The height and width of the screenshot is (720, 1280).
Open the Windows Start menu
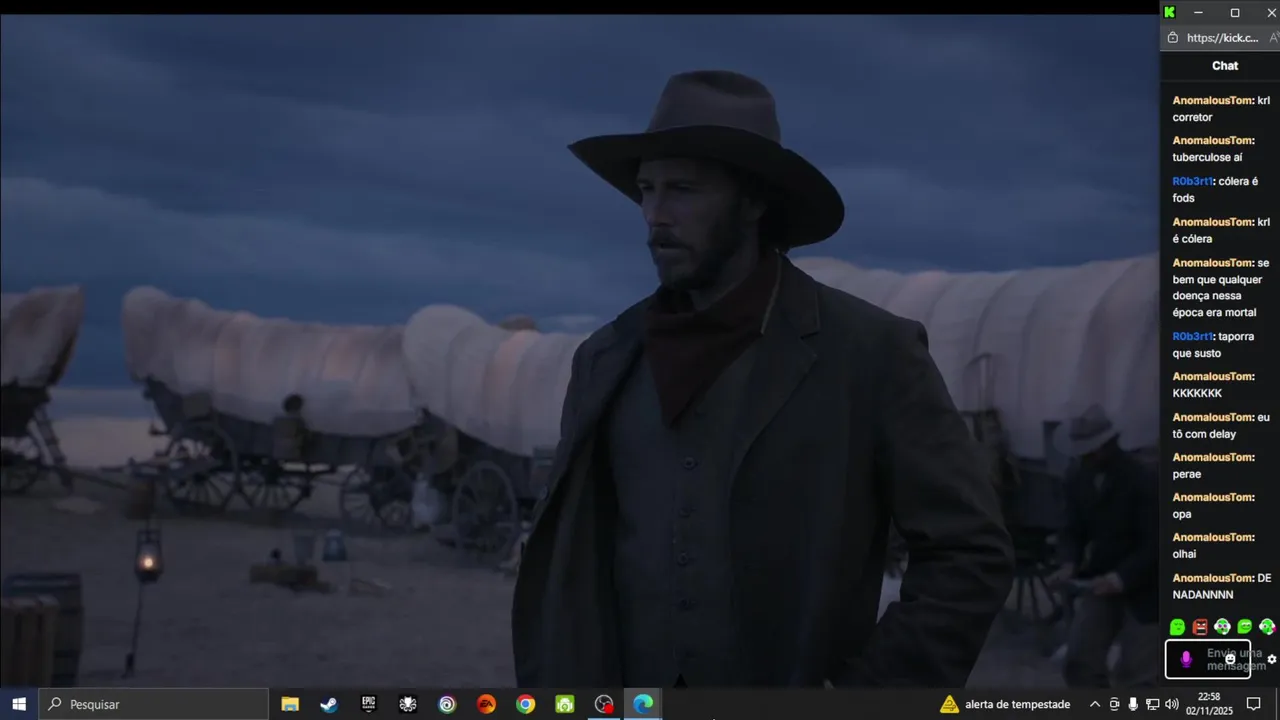click(19, 704)
